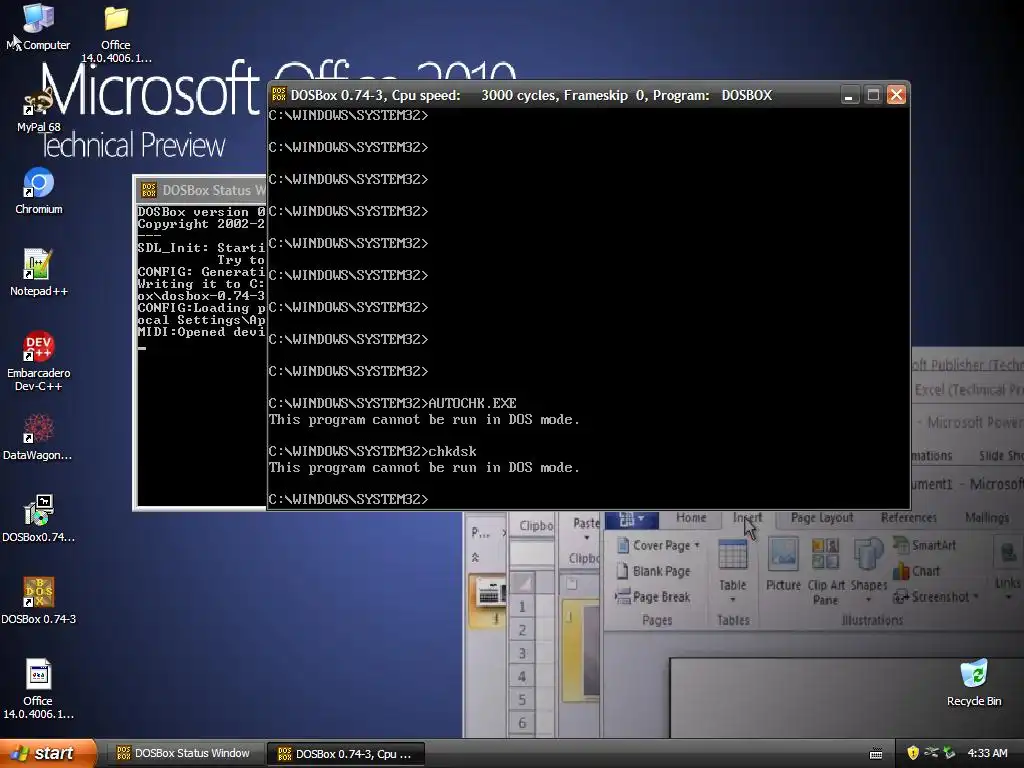The image size is (1024, 768).
Task: Click the keyboard icon in taskbar tray
Action: coord(876,754)
